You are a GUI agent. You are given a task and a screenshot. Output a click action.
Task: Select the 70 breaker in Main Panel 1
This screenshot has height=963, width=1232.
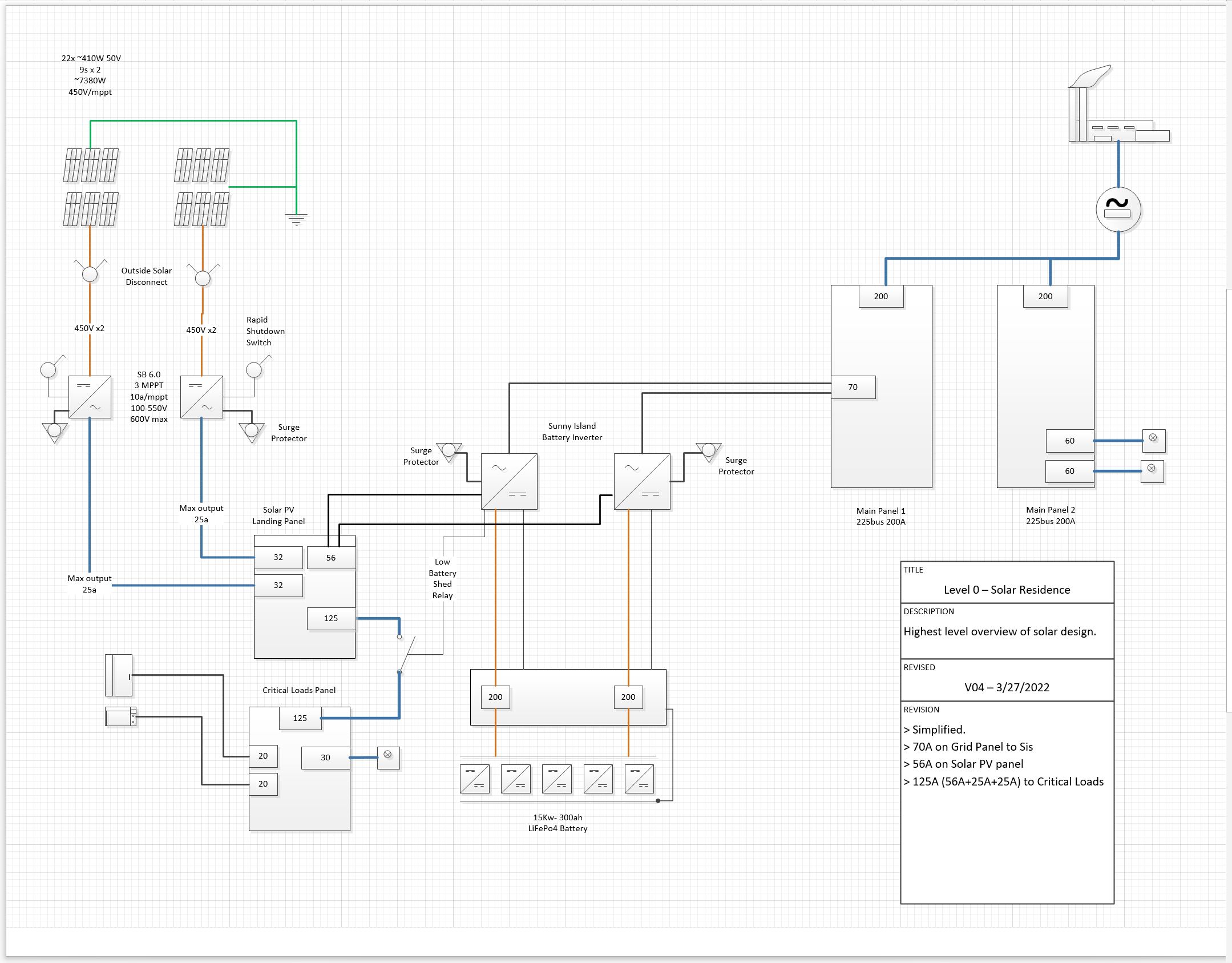853,387
